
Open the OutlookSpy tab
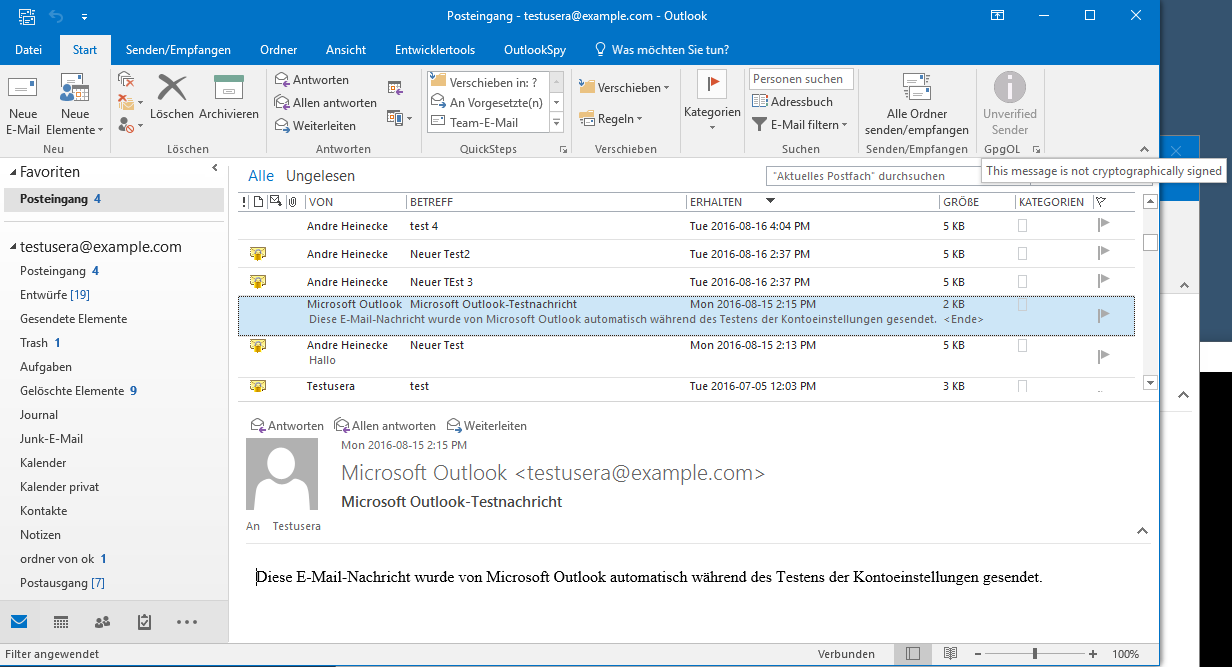tap(535, 50)
